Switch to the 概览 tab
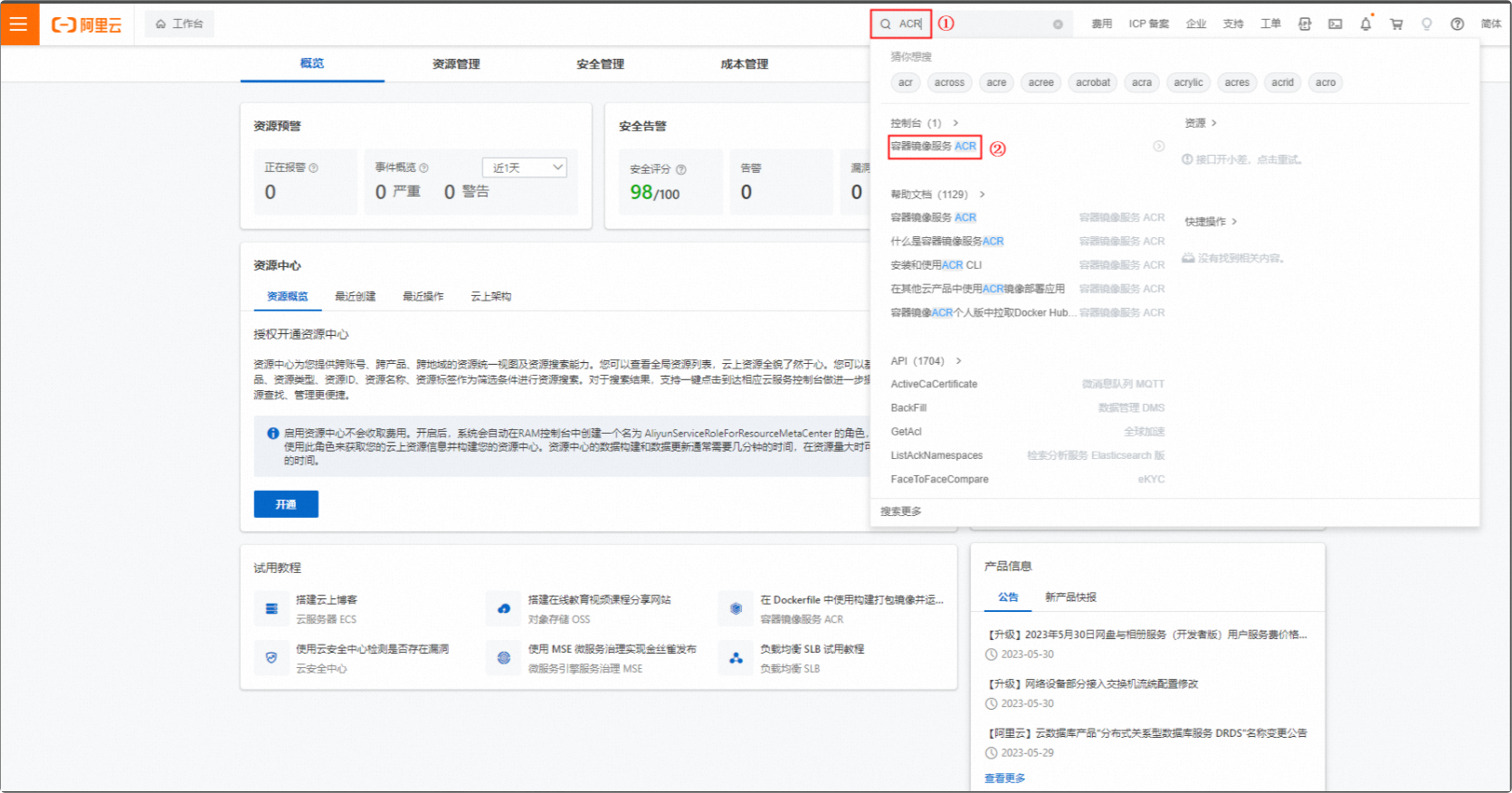 pos(312,63)
